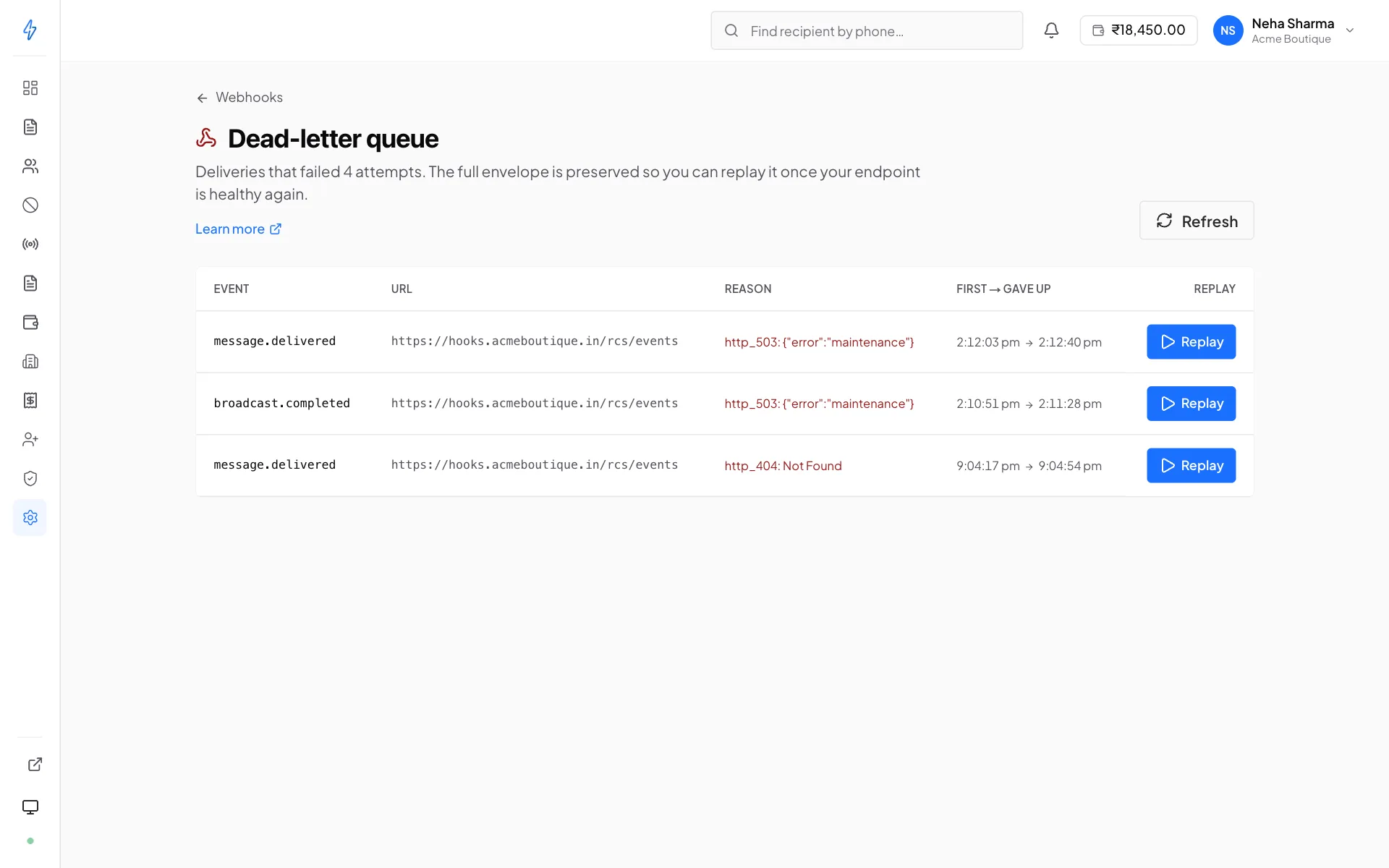Open the building icon in sidebar
The image size is (1389, 868).
point(30,362)
